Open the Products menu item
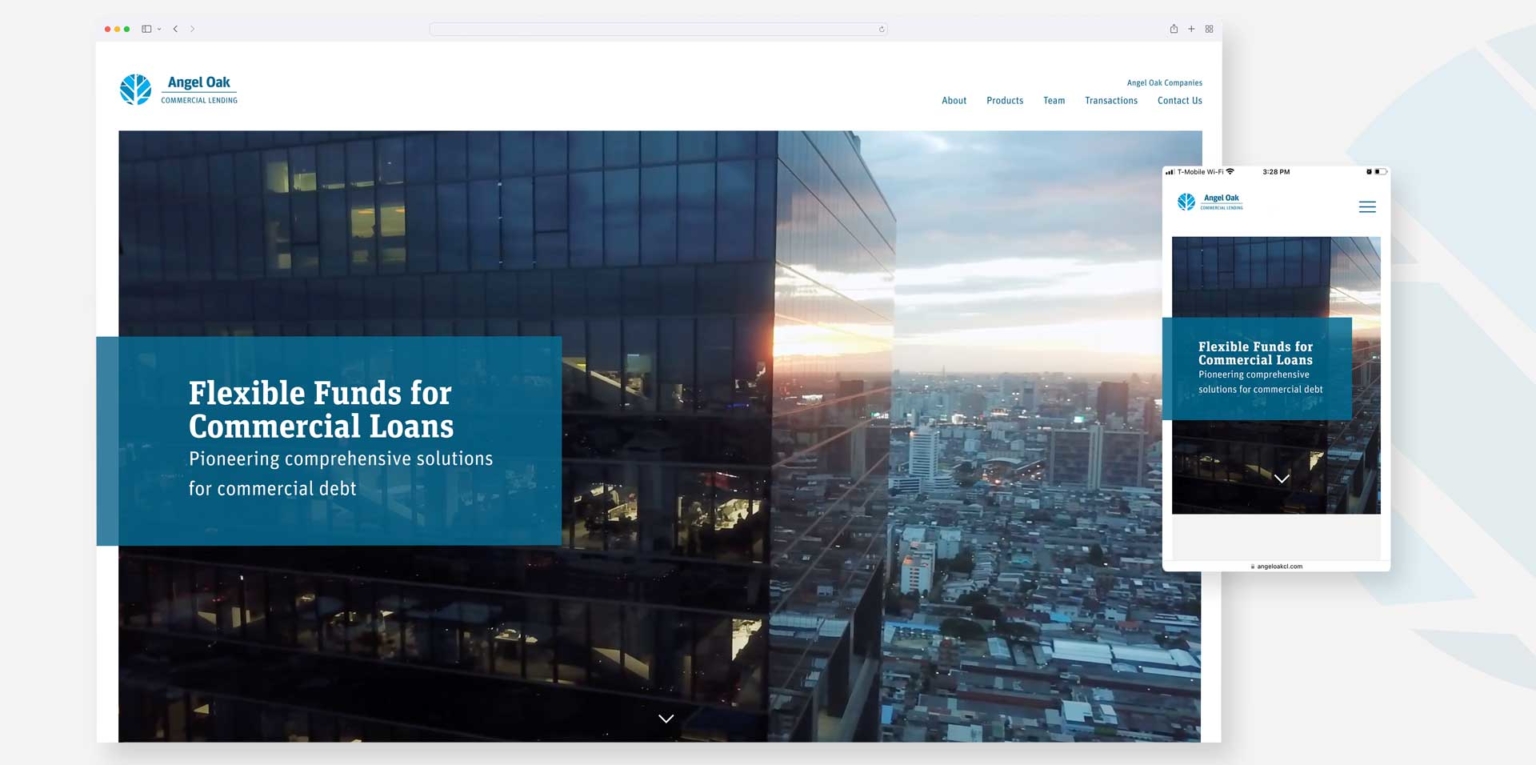 pos(1004,101)
